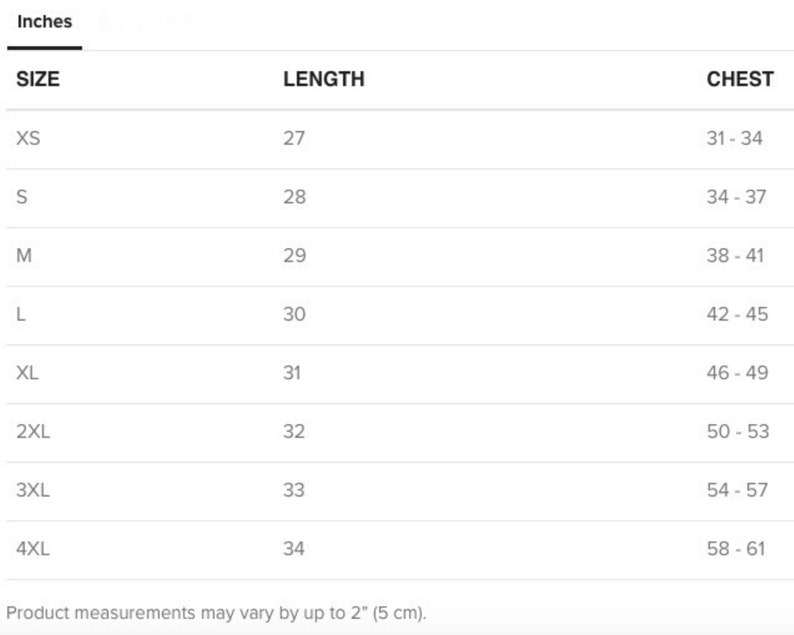This screenshot has width=794, height=635.
Task: Click the LENGTH column header
Action: click(x=324, y=79)
